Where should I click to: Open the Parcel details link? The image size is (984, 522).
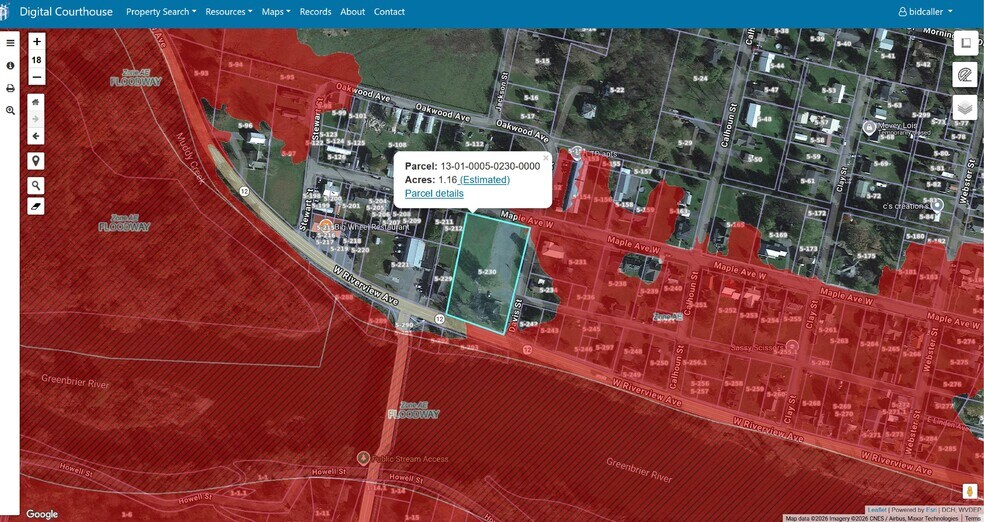(x=434, y=193)
